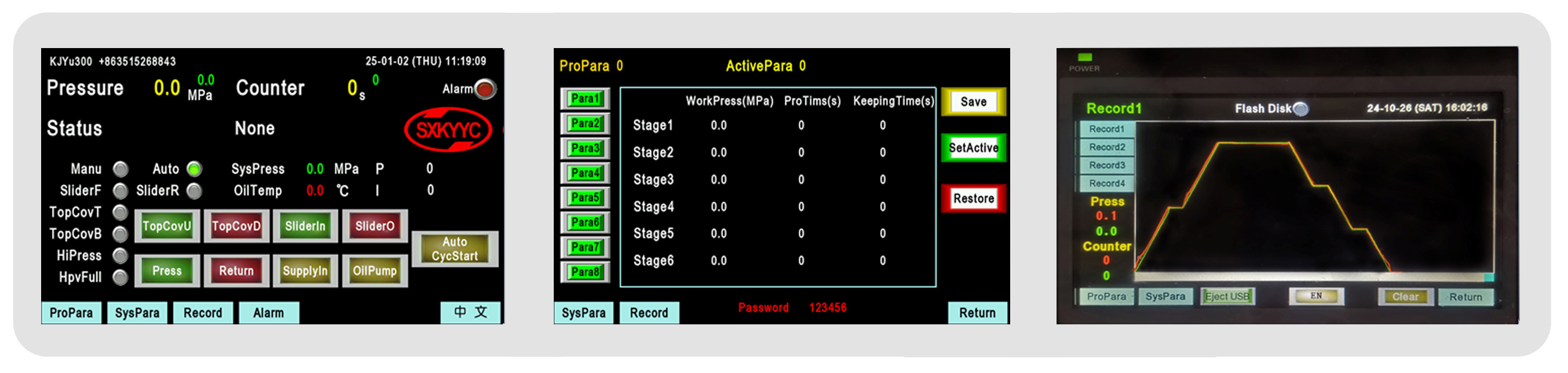
Task: Select the Para1 parameter set
Action: [x=585, y=98]
